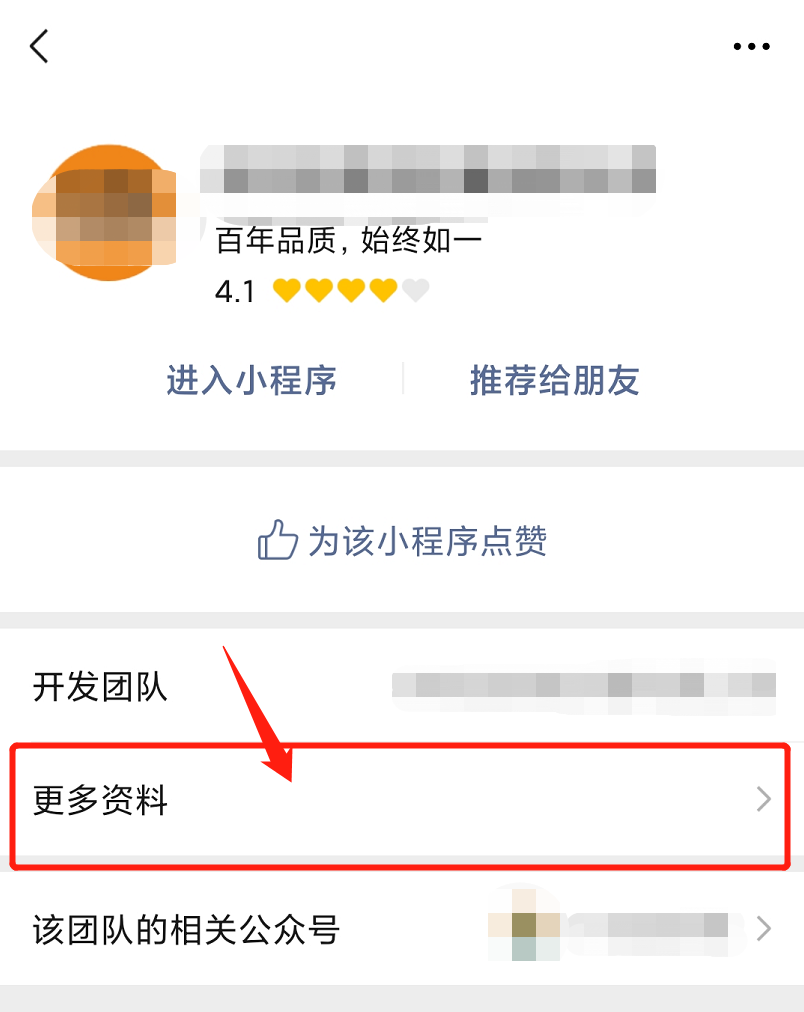Image resolution: width=804 pixels, height=1012 pixels.
Task: Click the second yellow rating heart
Action: coord(319,290)
